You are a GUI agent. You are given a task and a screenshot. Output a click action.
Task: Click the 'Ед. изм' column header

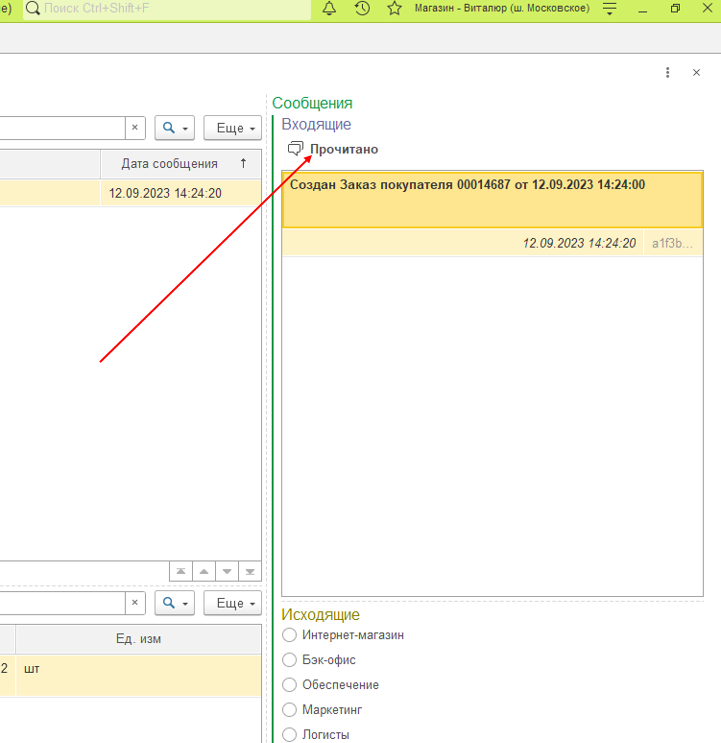[x=138, y=639]
